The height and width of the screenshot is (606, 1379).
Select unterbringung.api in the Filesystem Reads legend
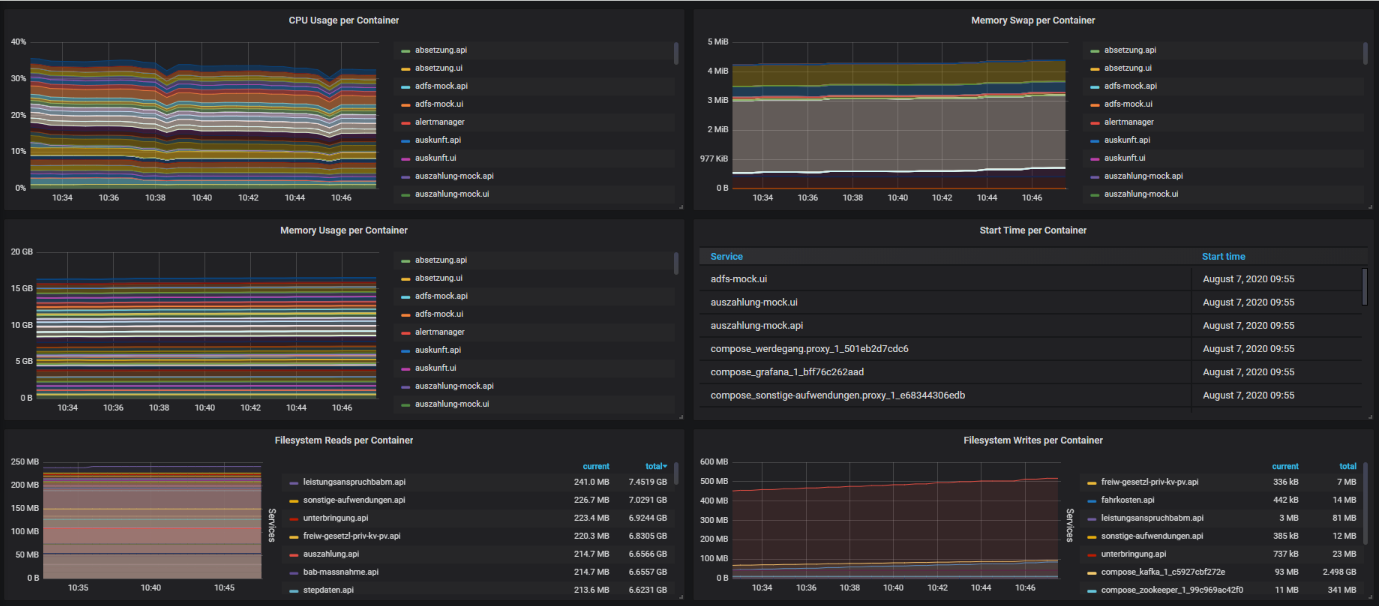(x=335, y=518)
